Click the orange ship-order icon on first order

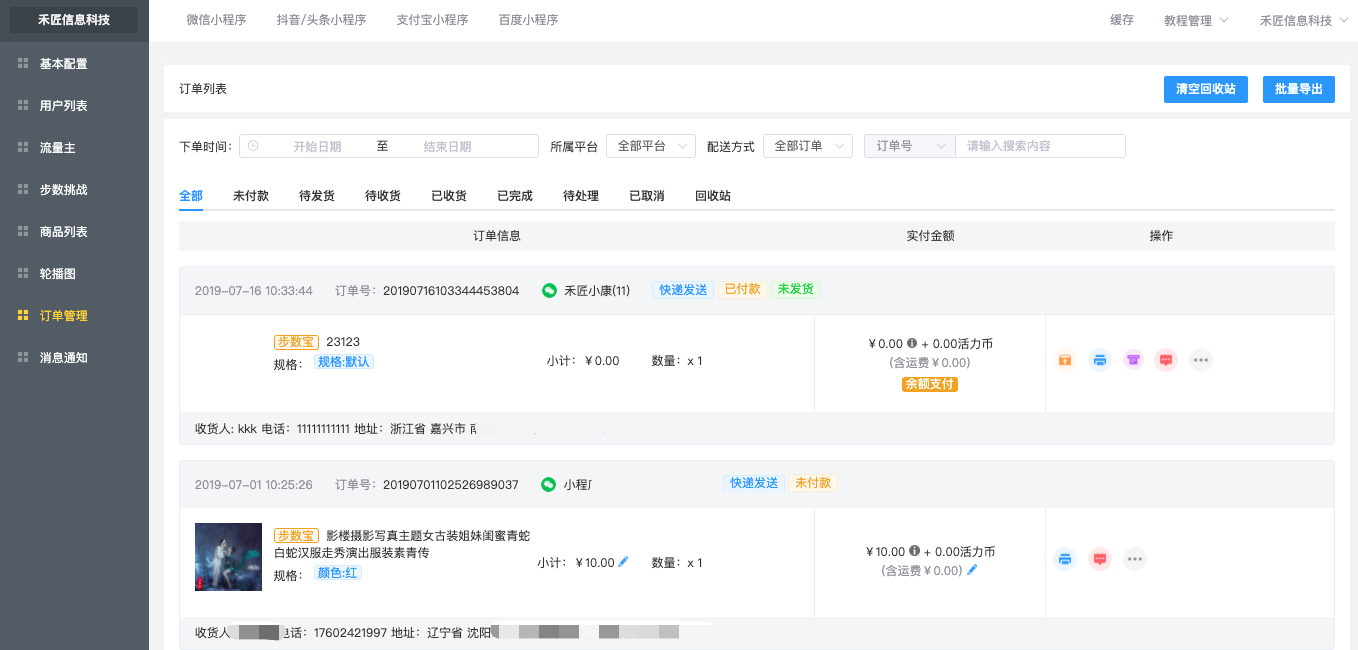1065,360
